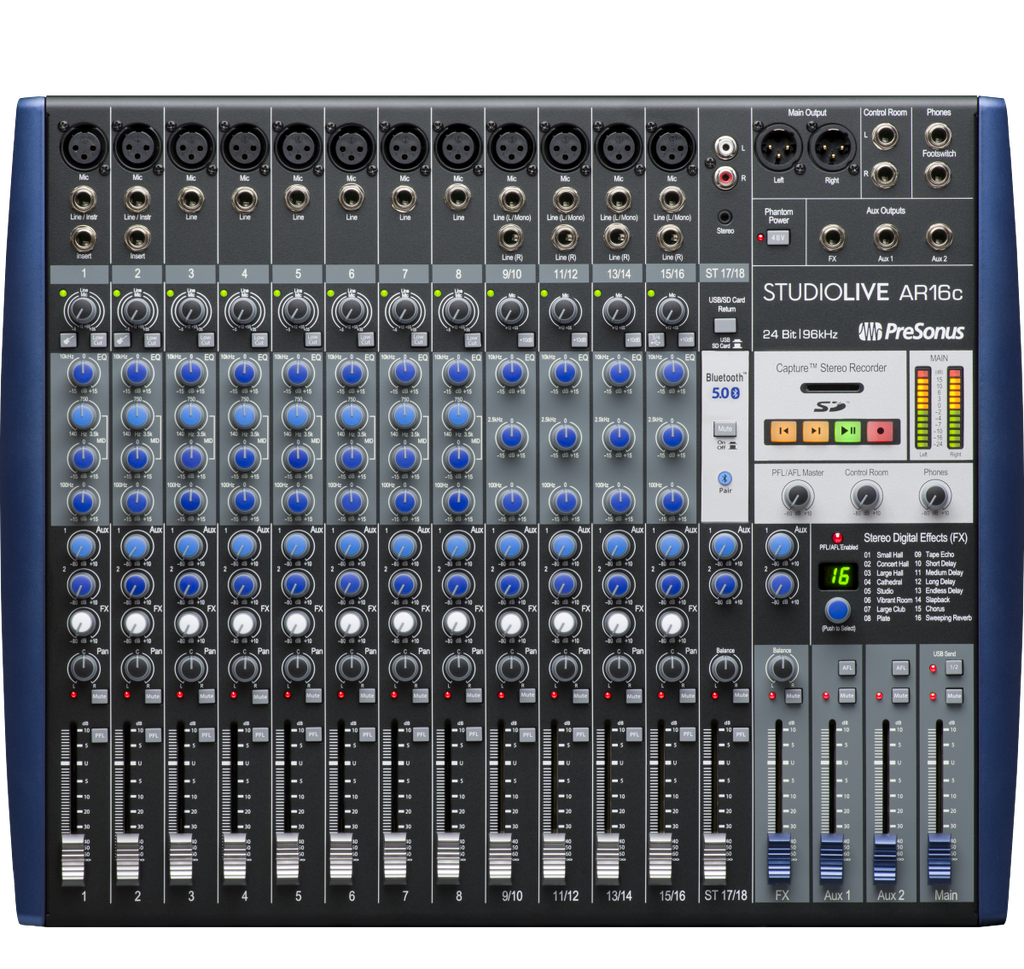The height and width of the screenshot is (969, 1024).
Task: Toggle the 48V phantom power button
Action: tap(778, 238)
